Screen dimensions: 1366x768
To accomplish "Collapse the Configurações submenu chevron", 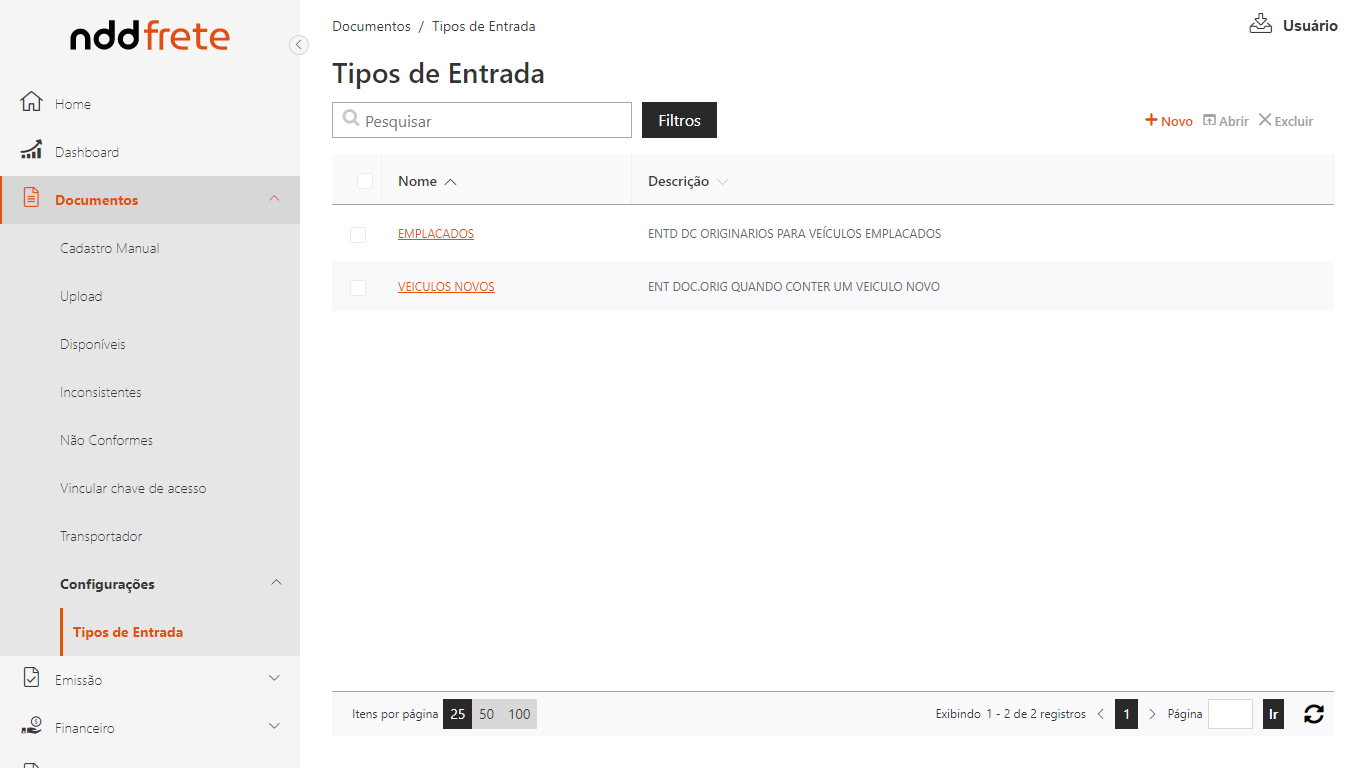I will point(277,583).
